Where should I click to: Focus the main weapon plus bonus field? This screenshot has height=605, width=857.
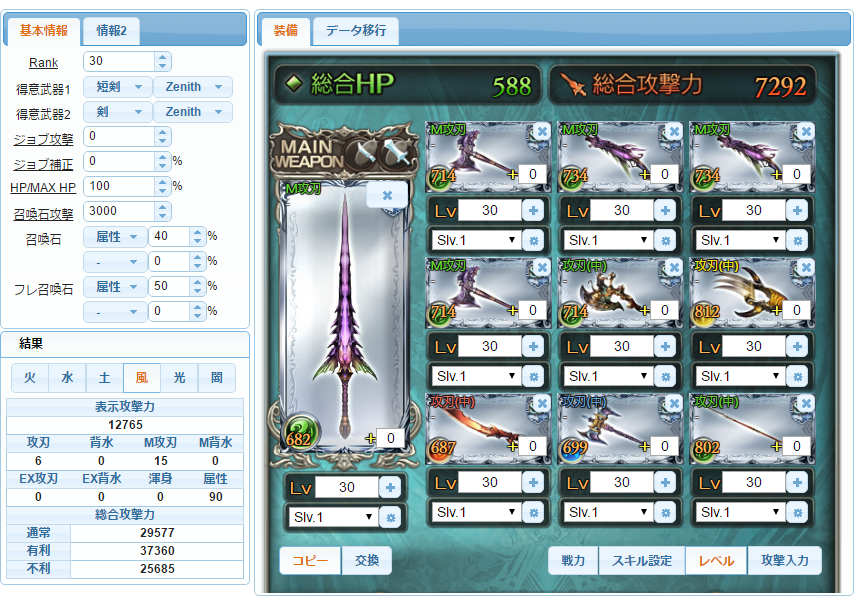(x=391, y=438)
